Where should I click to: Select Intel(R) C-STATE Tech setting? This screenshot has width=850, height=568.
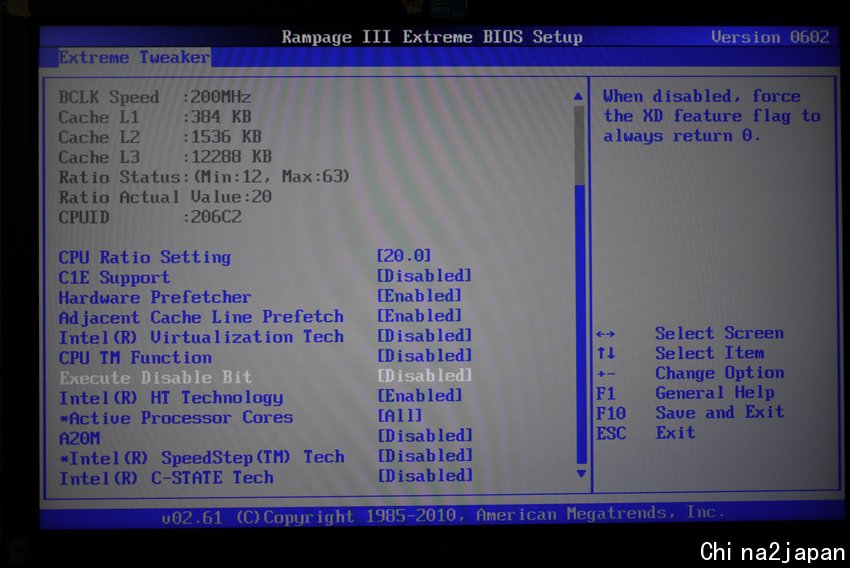(x=166, y=478)
